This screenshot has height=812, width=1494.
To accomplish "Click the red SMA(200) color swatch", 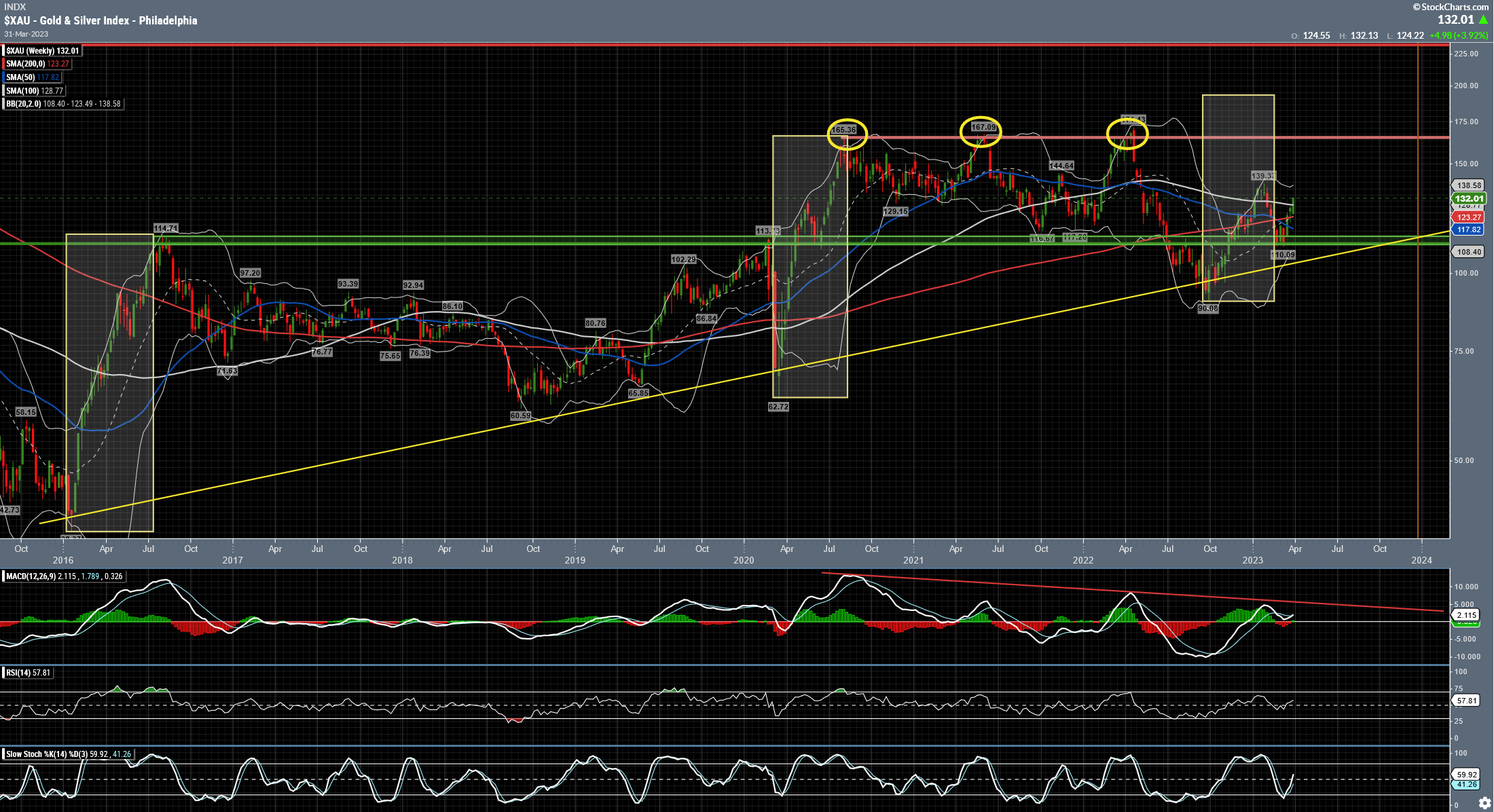I will (x=3, y=64).
